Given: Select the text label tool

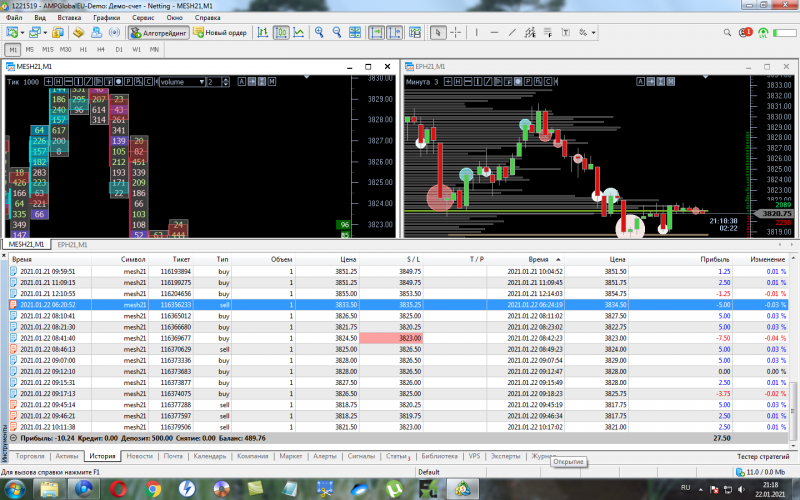Looking at the screenshot, I should click(565, 33).
